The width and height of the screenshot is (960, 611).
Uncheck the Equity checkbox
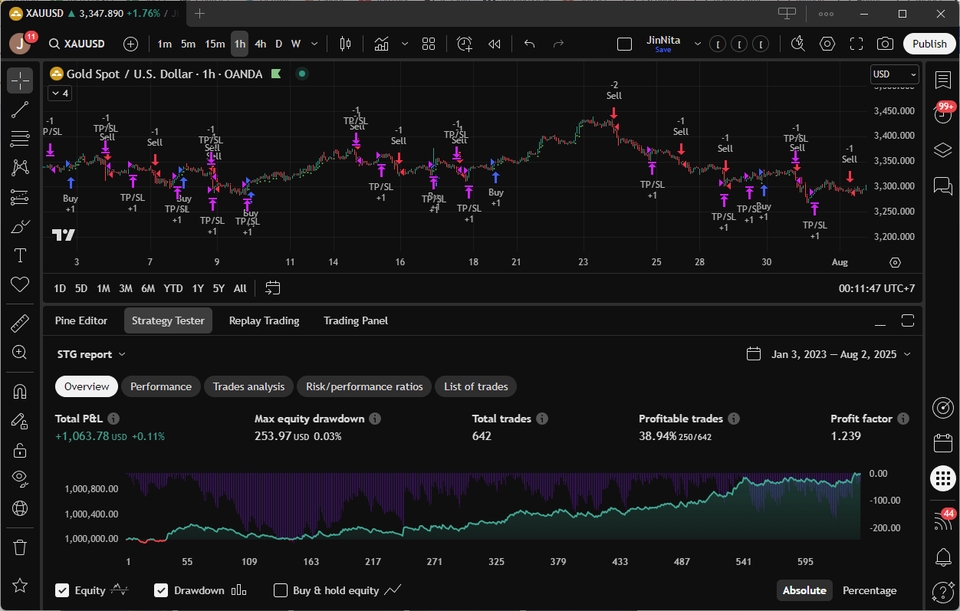(x=63, y=590)
